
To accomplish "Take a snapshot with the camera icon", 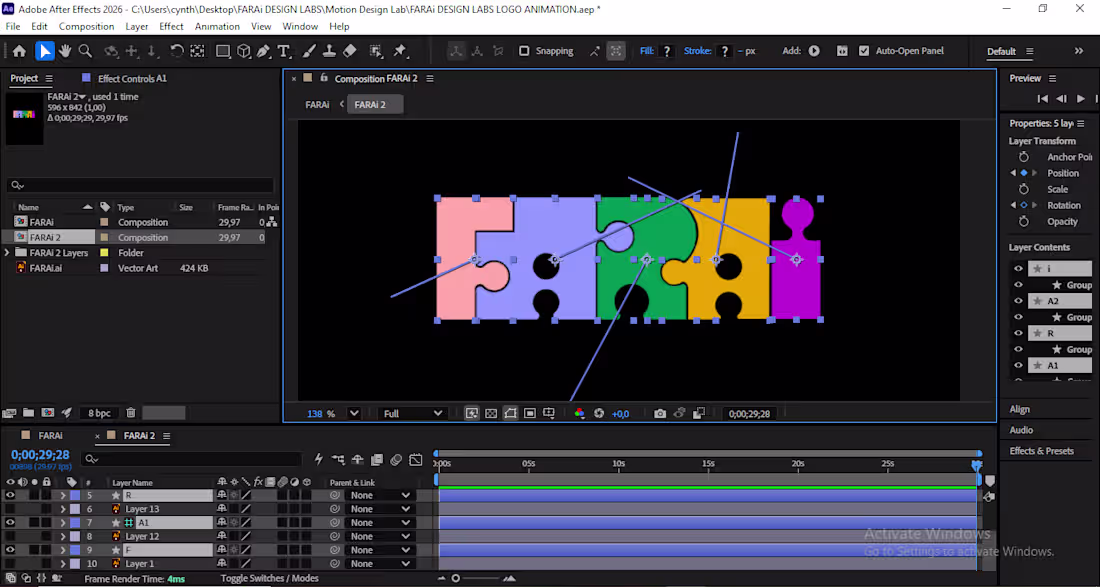I will tap(659, 414).
